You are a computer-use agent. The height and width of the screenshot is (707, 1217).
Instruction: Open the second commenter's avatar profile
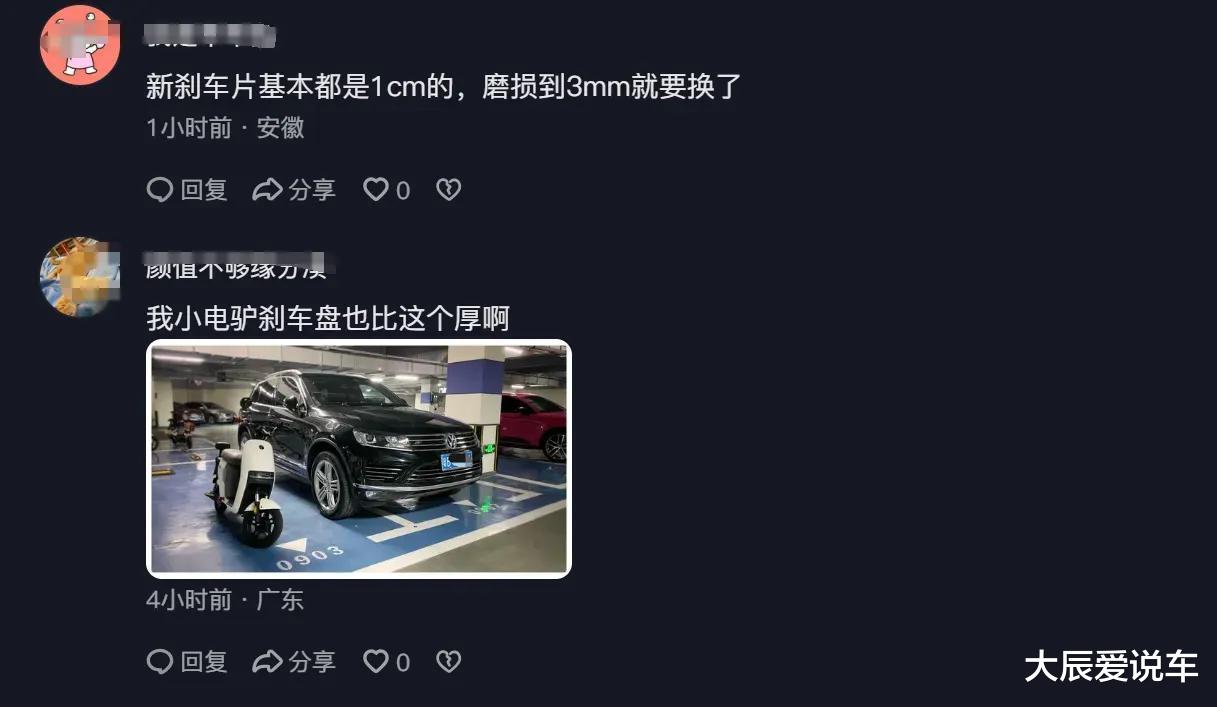tap(80, 277)
